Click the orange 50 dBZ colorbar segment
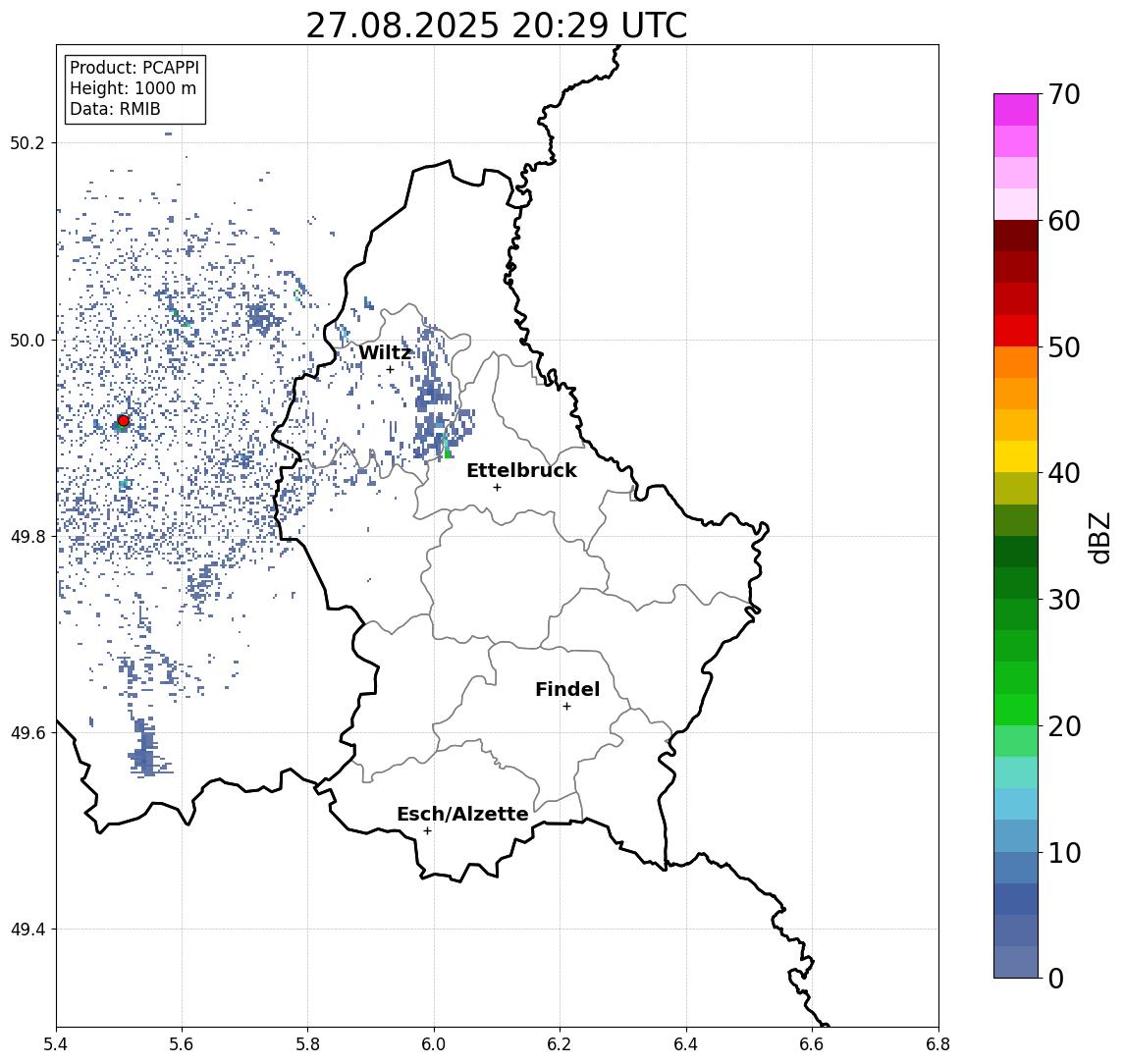Viewport: 1124px width, 1064px height. click(x=1016, y=362)
